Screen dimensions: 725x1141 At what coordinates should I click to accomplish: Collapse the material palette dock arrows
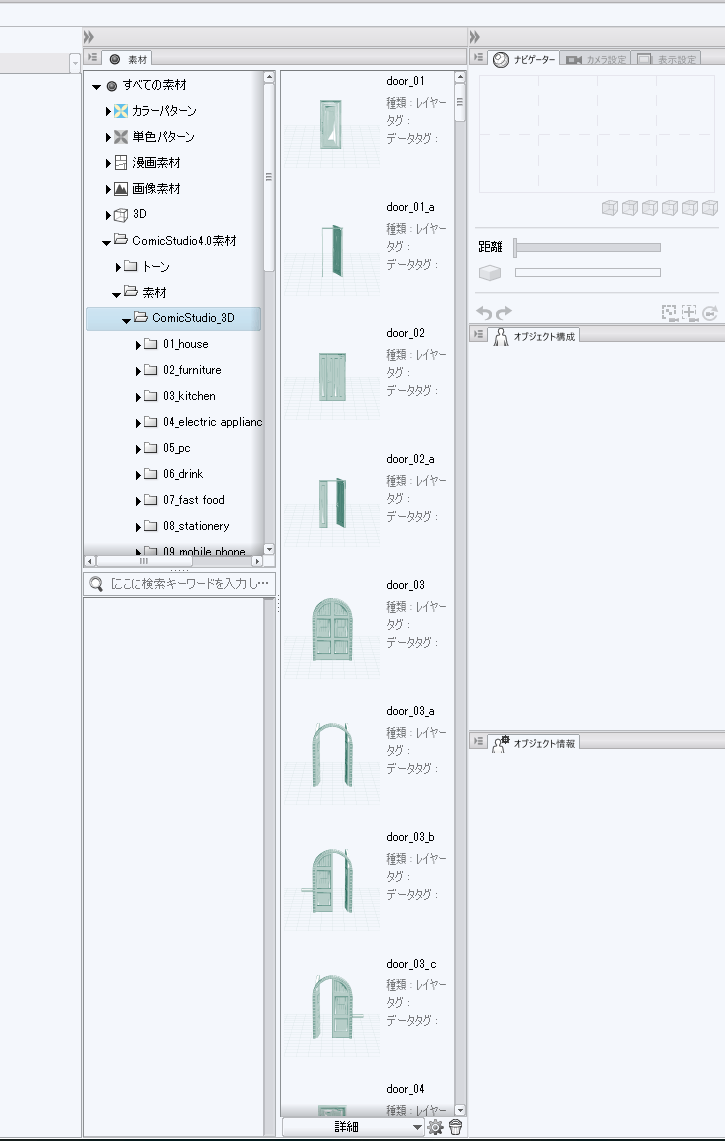pos(89,37)
